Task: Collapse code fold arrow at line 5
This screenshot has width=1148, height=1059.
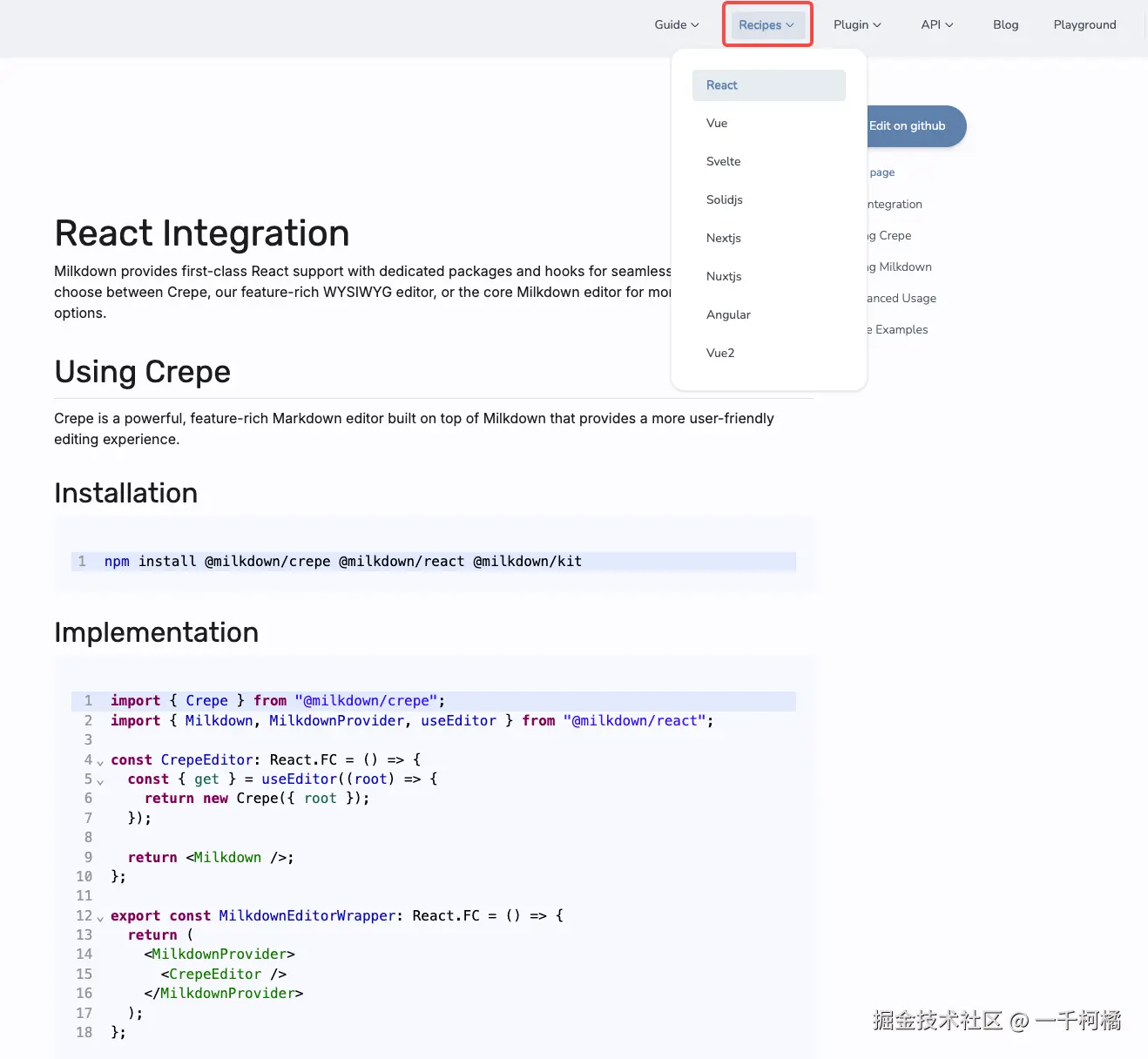Action: (x=100, y=781)
